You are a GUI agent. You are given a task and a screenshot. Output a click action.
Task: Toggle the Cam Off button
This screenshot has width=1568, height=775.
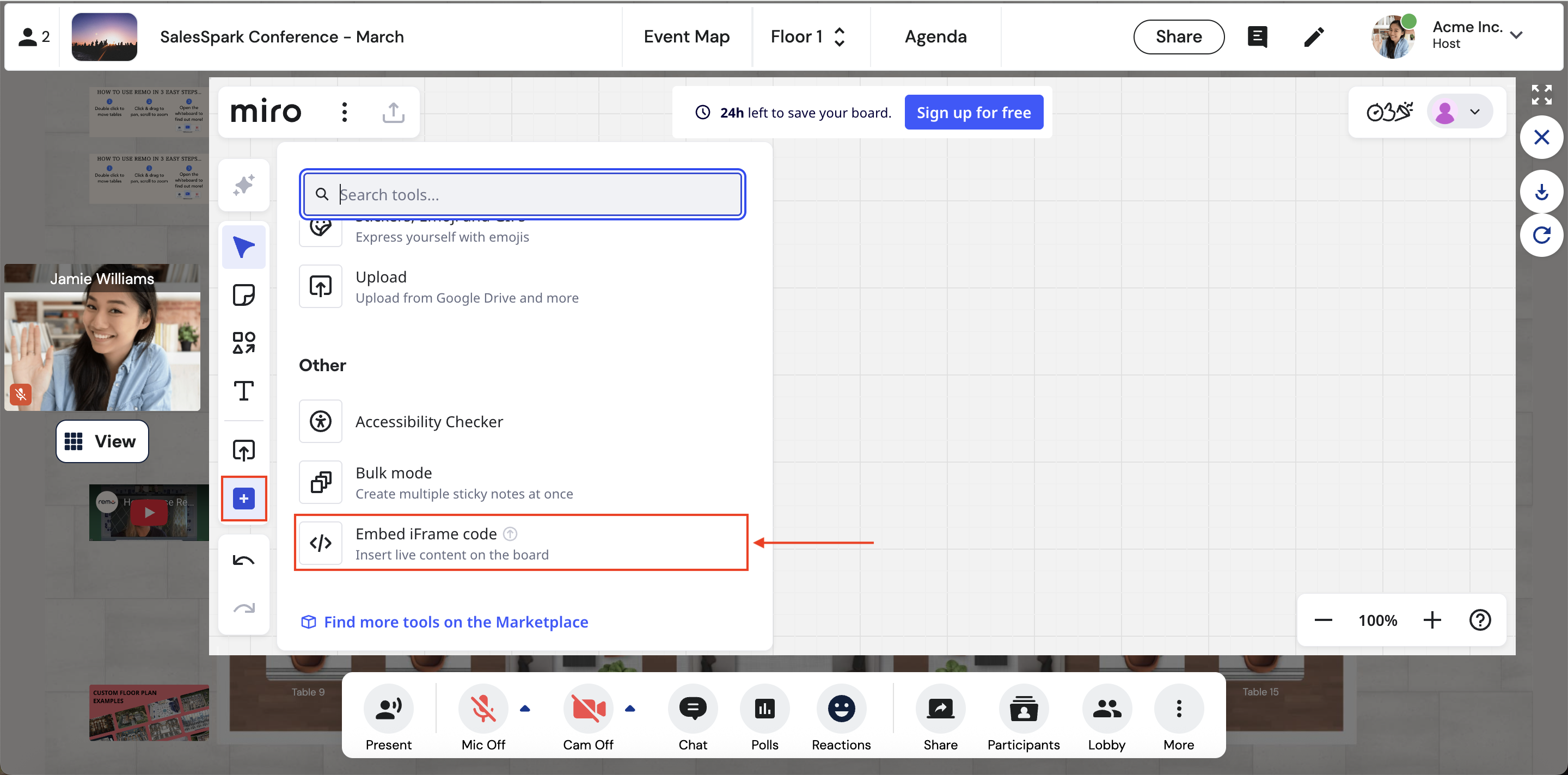click(x=587, y=708)
